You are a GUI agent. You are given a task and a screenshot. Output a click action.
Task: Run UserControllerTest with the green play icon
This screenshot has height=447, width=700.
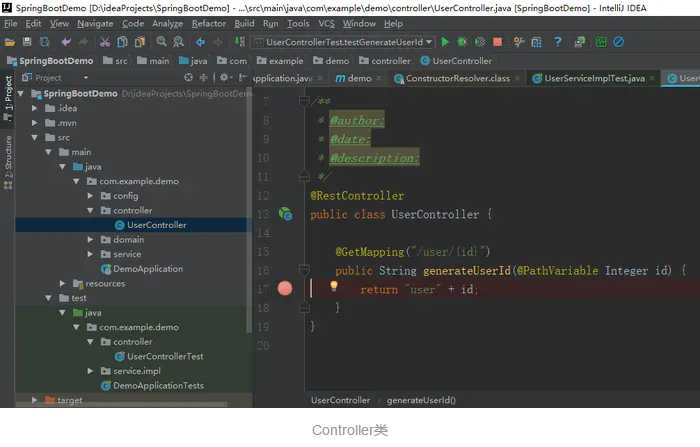coord(445,42)
